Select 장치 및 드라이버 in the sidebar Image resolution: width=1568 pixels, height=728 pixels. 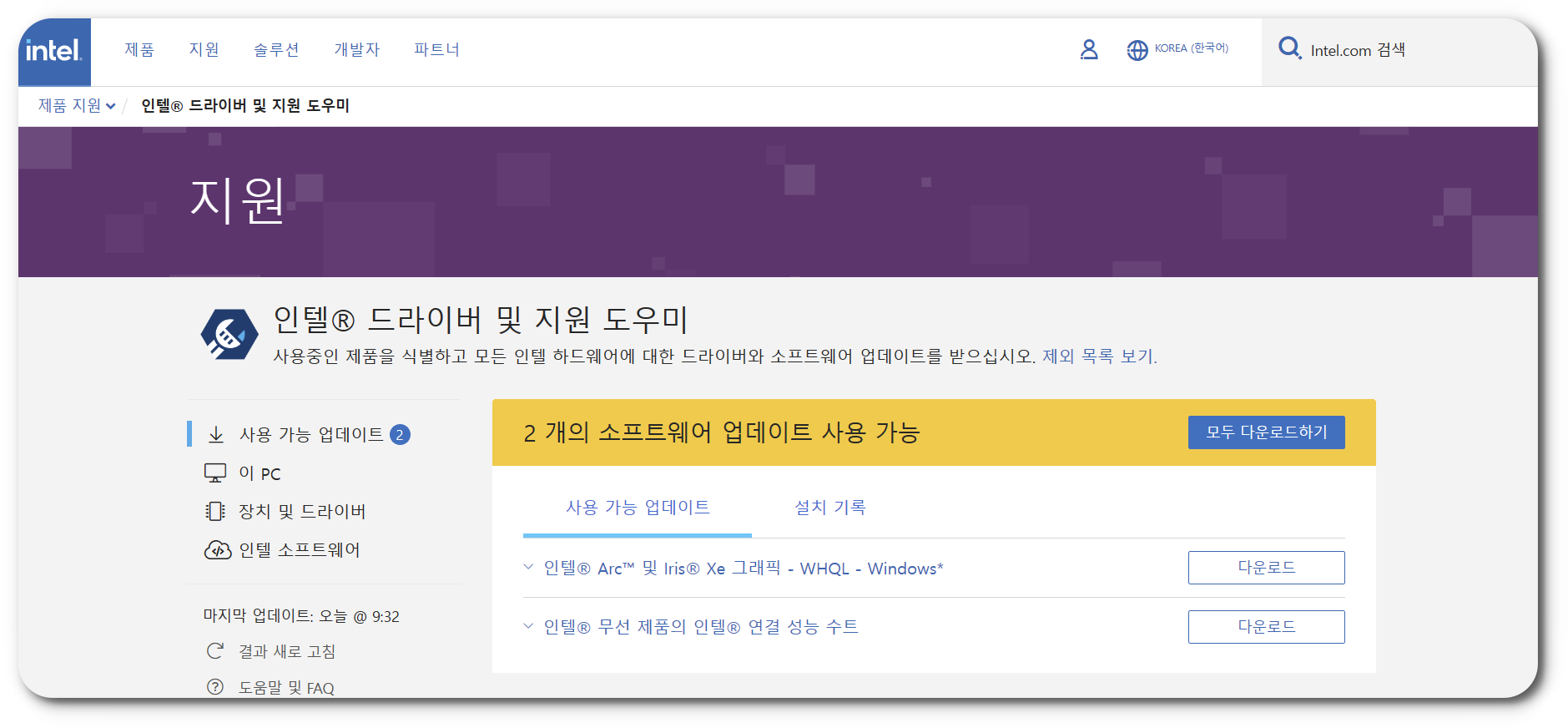click(x=302, y=511)
